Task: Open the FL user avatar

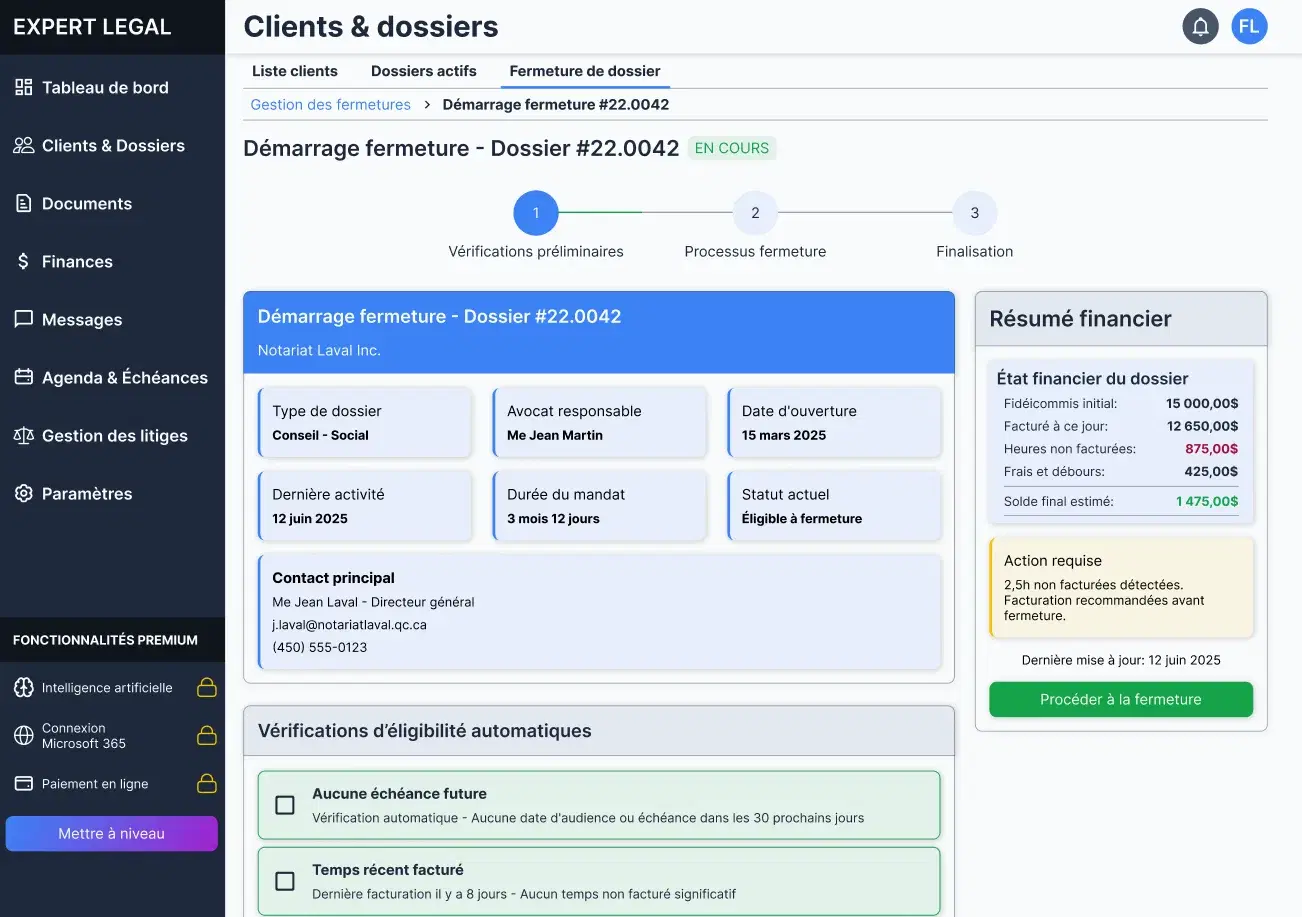Action: (x=1249, y=27)
